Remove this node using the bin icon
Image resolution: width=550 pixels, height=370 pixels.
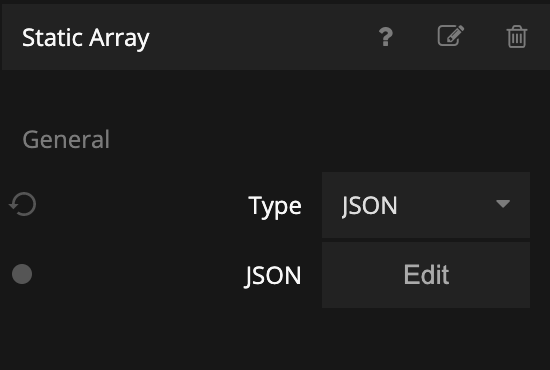[517, 36]
